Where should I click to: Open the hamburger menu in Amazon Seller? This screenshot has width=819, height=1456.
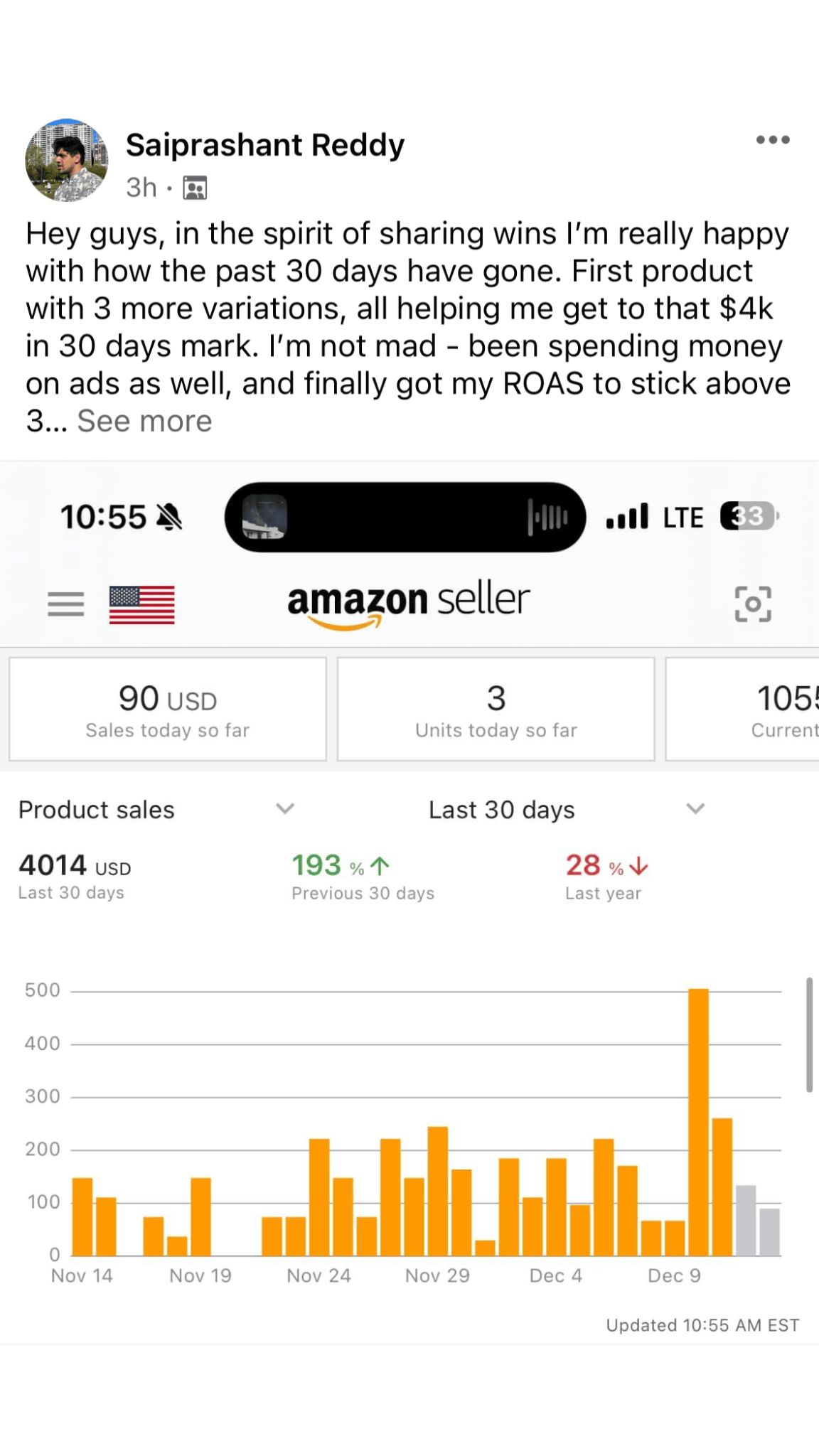(66, 604)
